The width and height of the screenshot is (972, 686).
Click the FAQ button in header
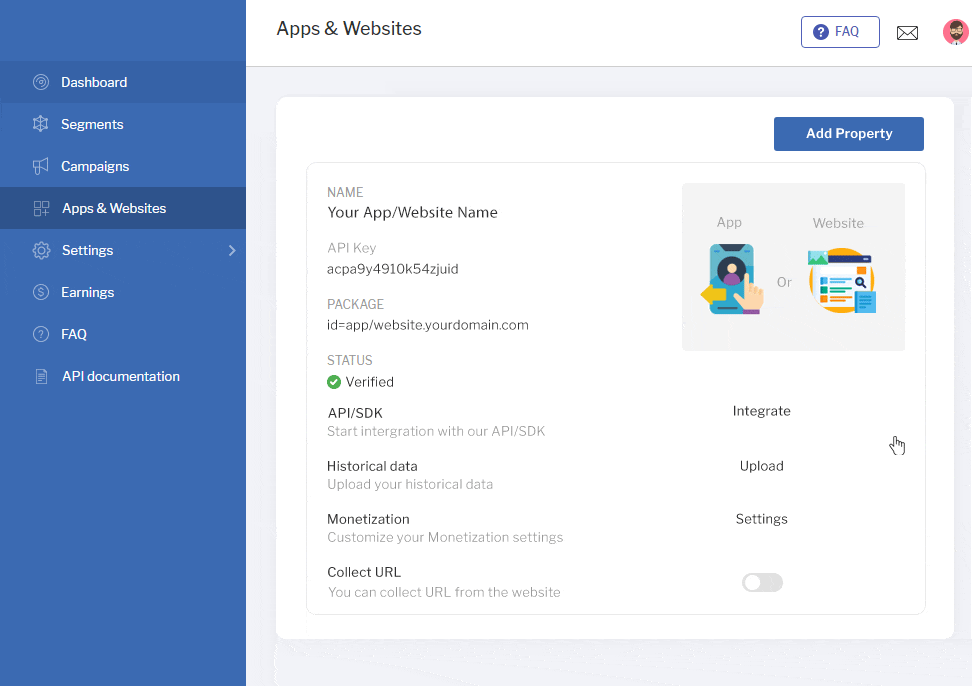point(840,32)
